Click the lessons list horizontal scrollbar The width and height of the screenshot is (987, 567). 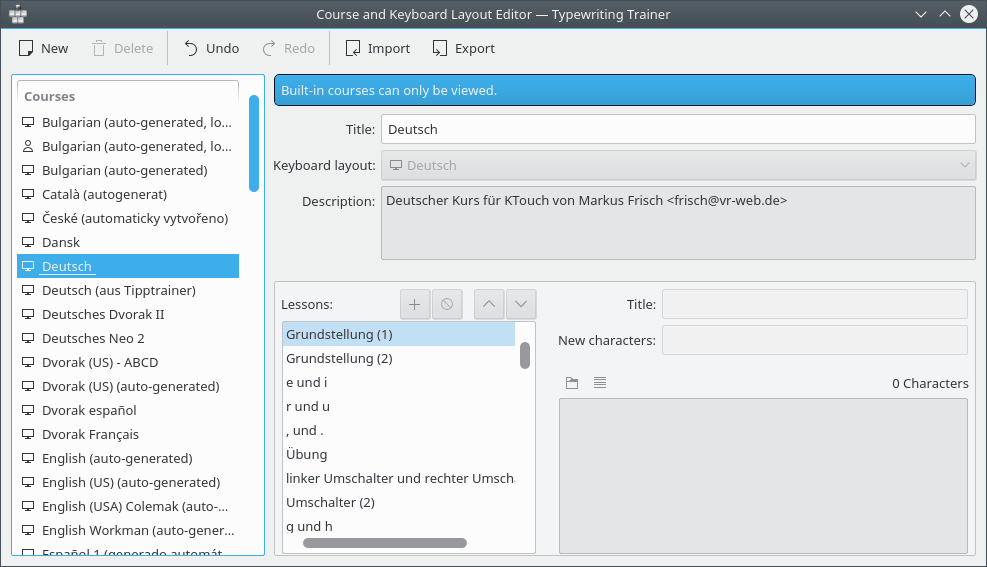[385, 543]
